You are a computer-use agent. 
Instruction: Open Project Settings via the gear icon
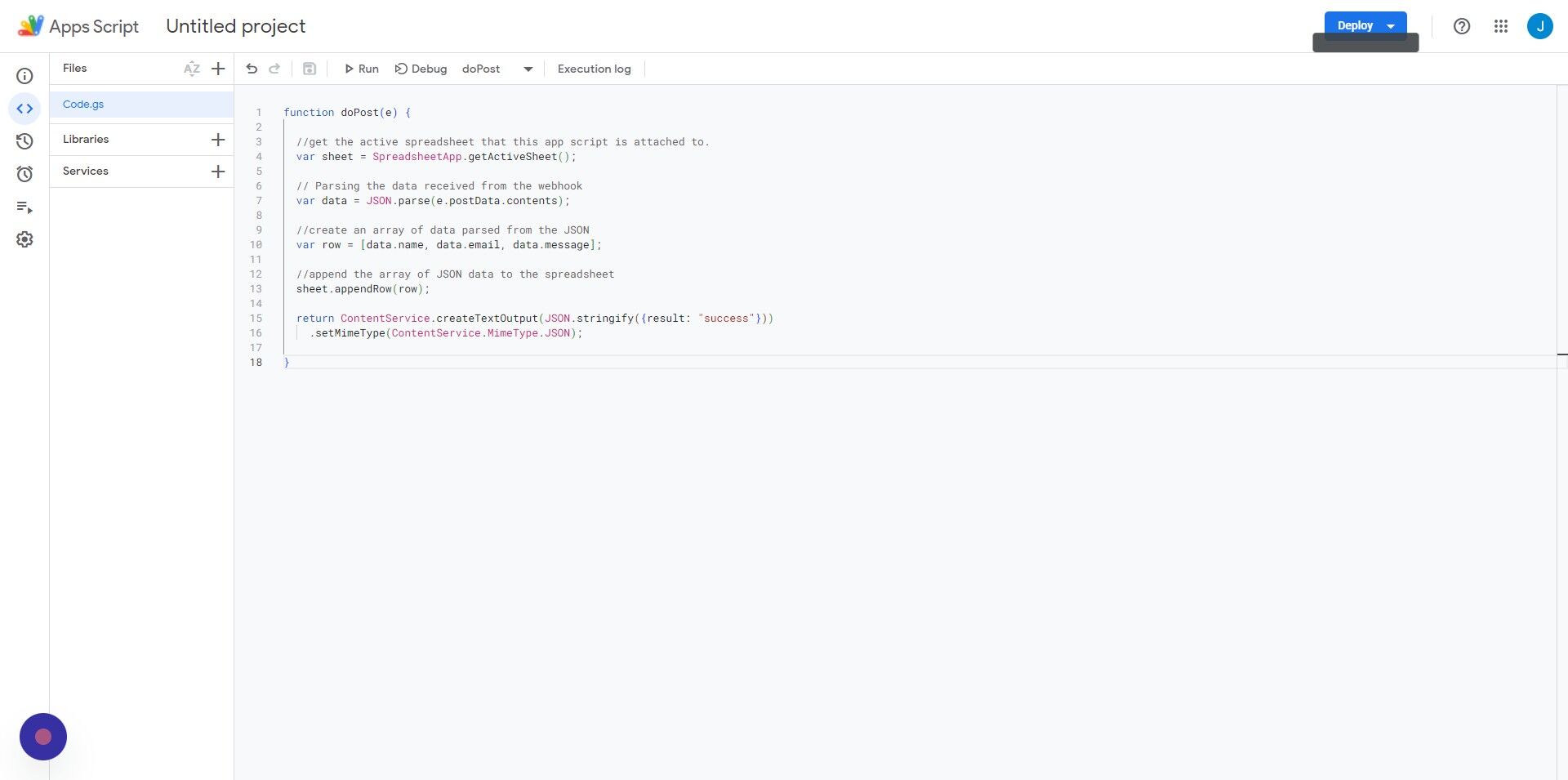coord(24,238)
